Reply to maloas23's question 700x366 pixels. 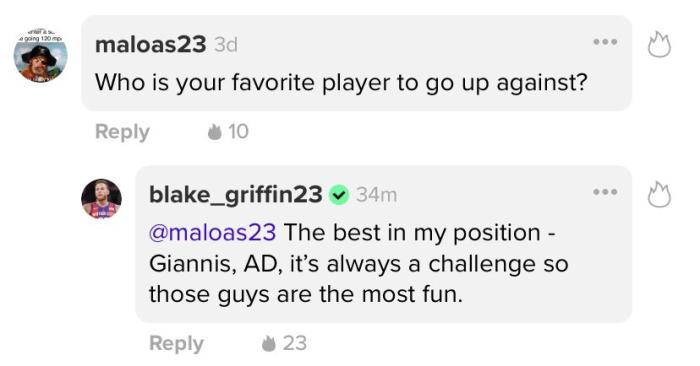coord(122,132)
